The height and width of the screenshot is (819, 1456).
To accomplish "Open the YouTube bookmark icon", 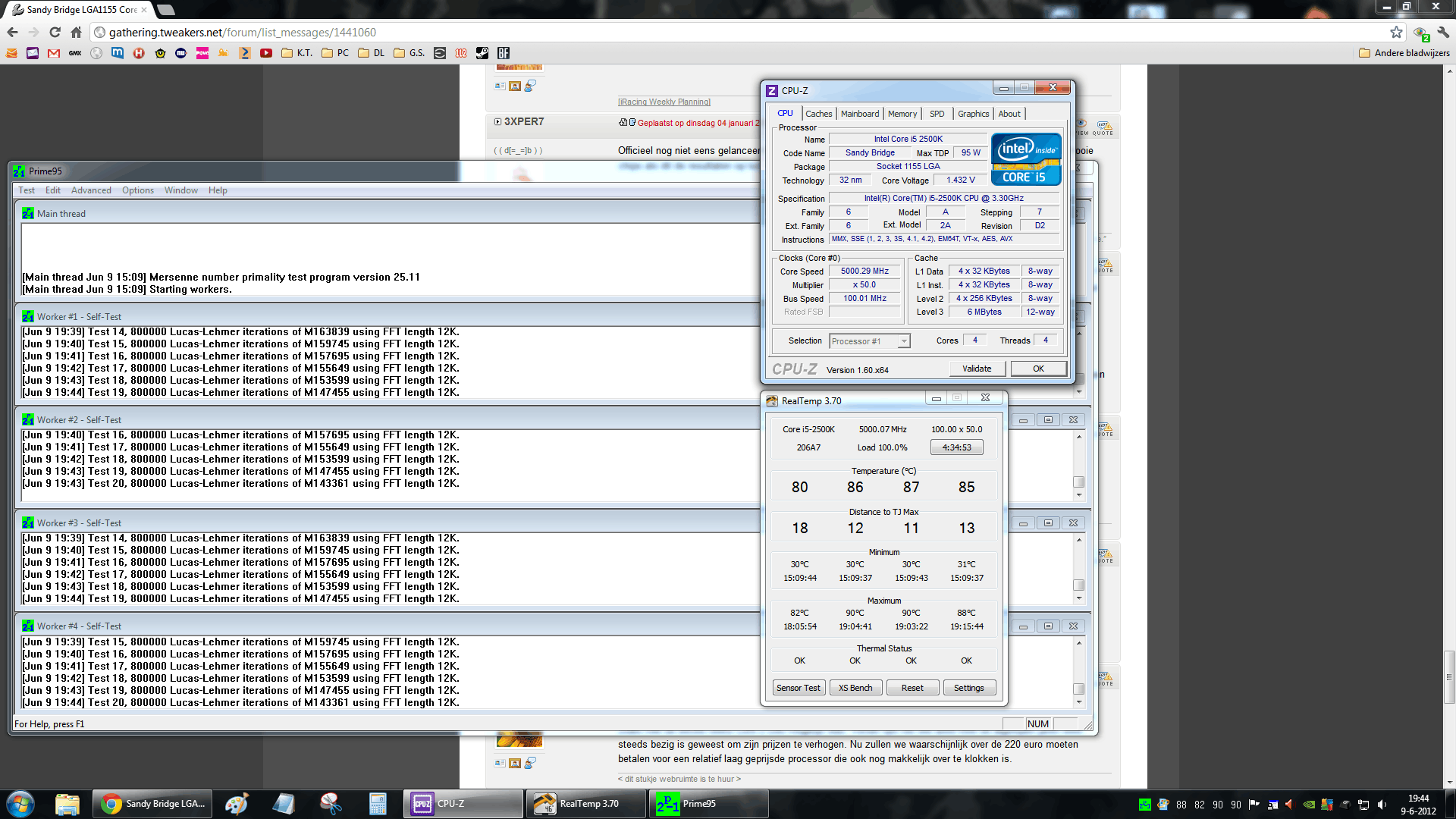I will 266,53.
